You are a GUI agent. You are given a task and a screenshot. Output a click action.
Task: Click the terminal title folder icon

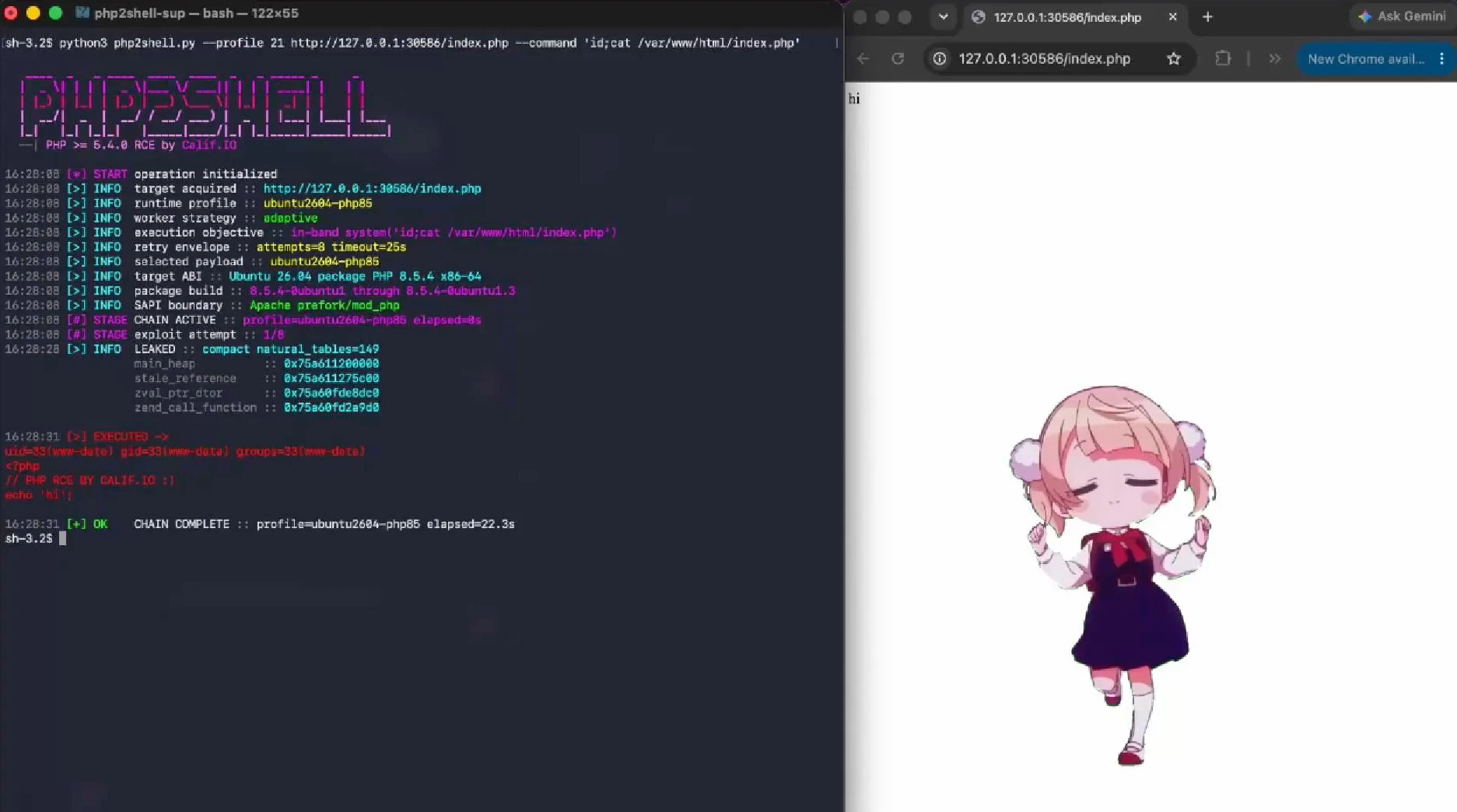[82, 12]
